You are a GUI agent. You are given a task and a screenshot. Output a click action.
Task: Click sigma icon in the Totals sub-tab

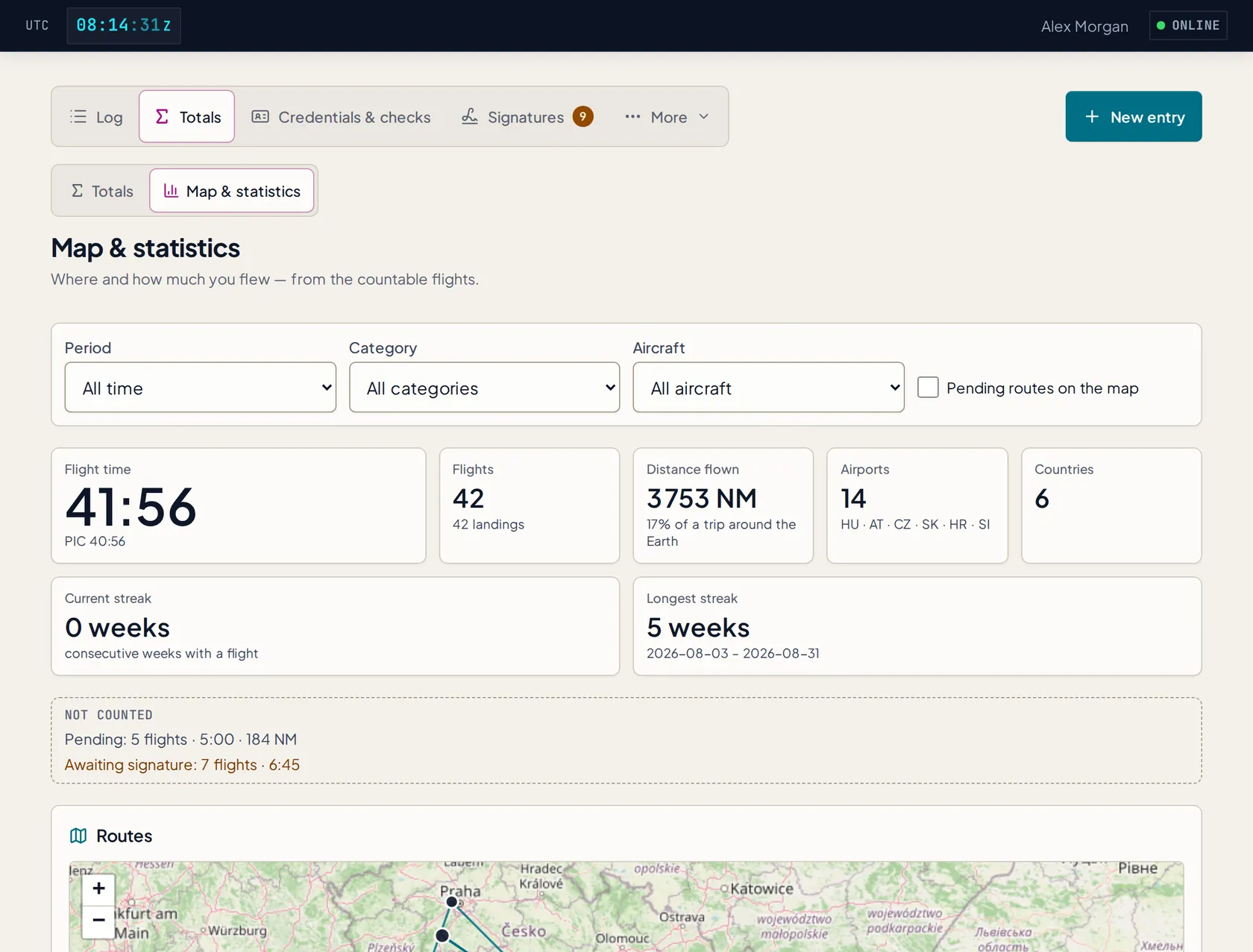77,191
